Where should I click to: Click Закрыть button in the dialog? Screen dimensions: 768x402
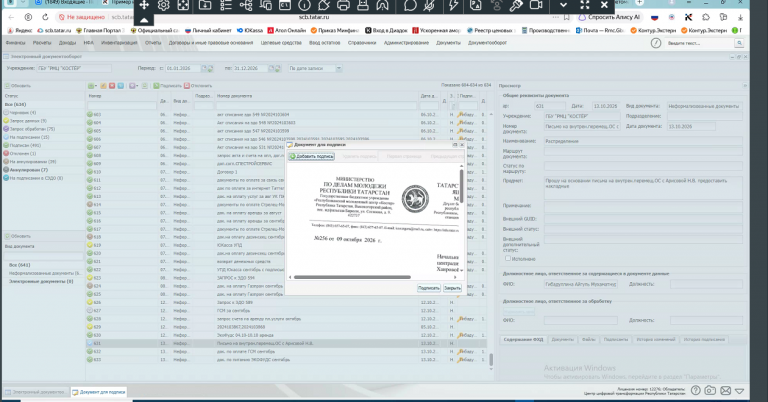(452, 288)
